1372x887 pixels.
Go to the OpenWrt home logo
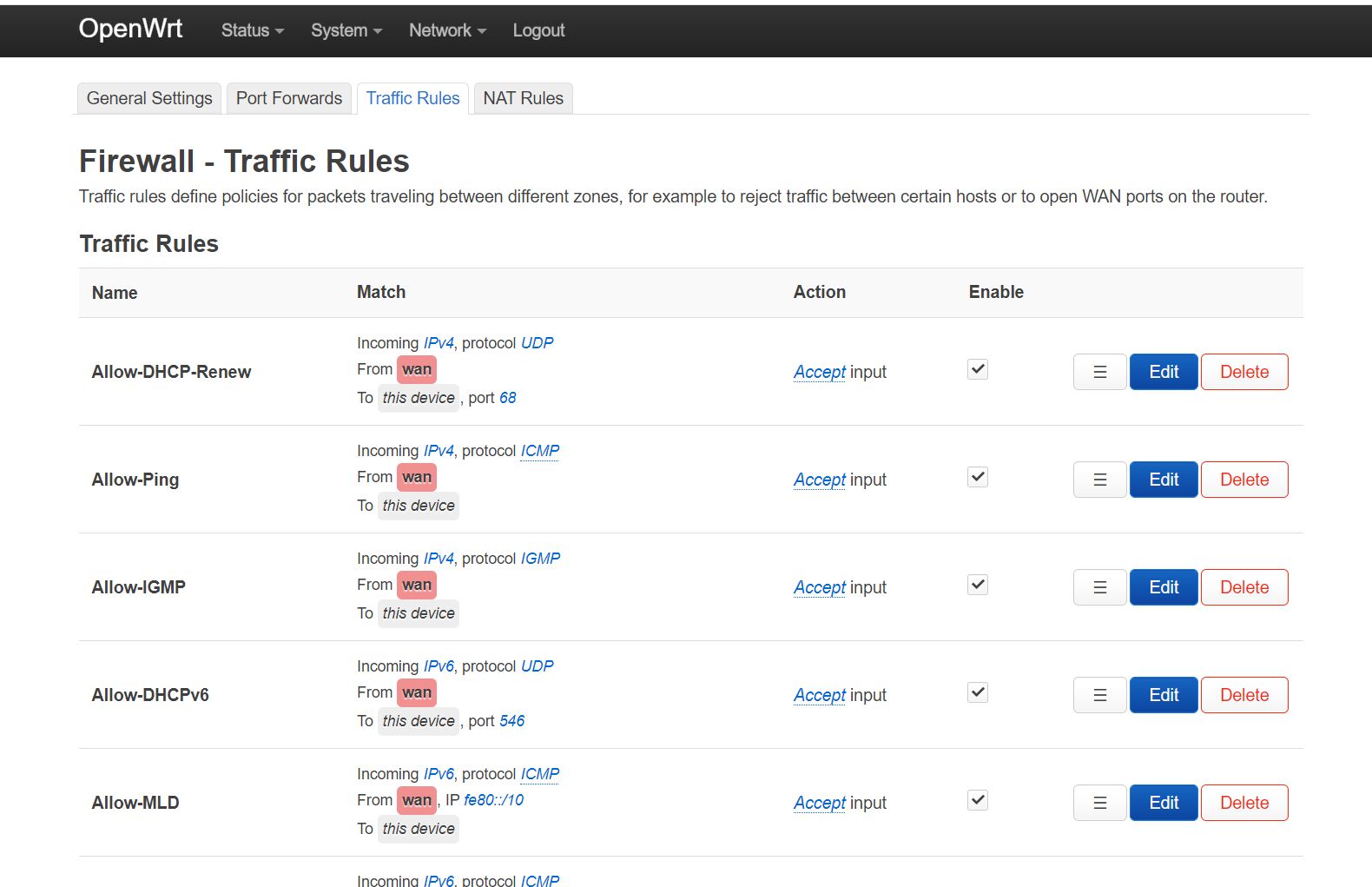coord(130,29)
